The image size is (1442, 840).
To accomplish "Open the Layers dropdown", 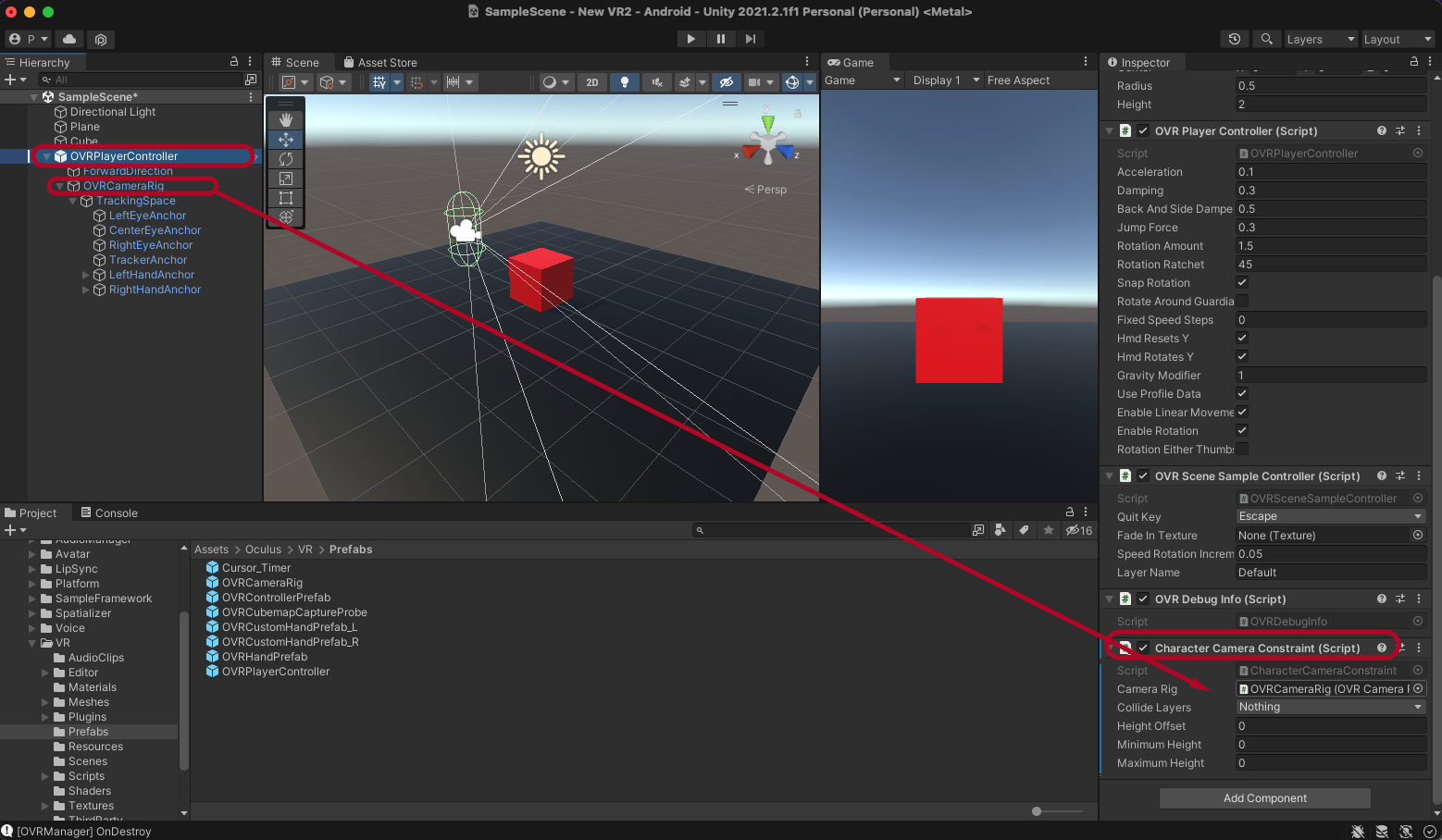I will tap(1320, 39).
